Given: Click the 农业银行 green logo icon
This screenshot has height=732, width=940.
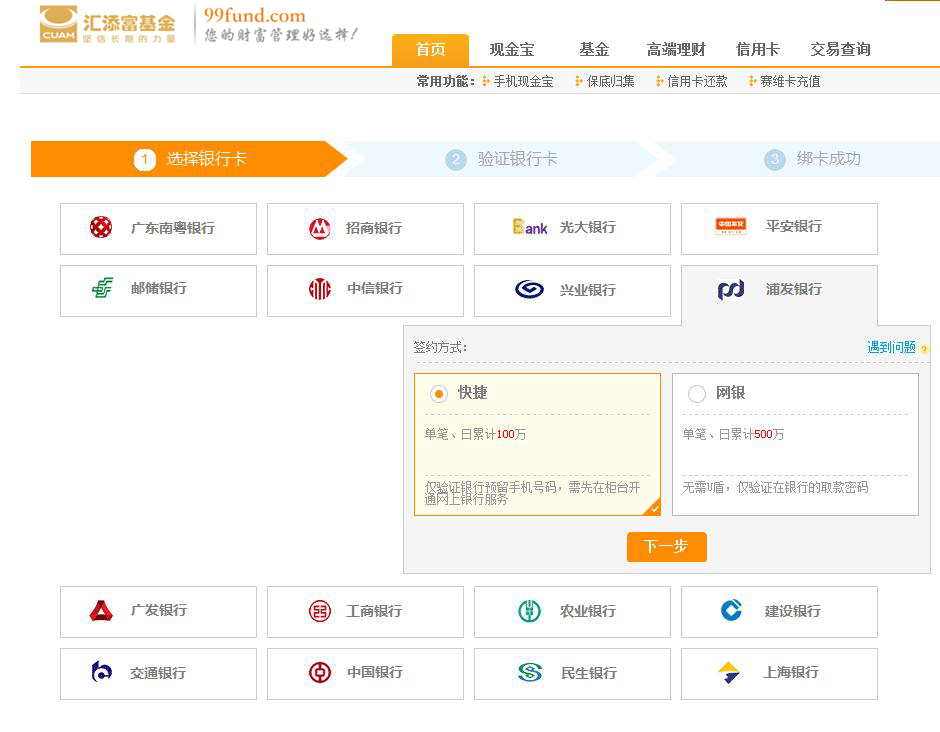Looking at the screenshot, I should coord(529,611).
